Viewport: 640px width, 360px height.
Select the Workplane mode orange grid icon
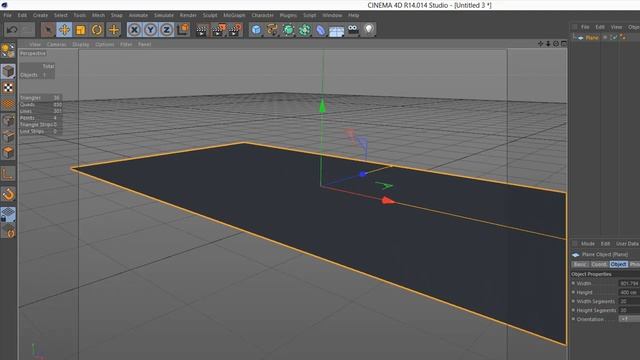[8, 104]
